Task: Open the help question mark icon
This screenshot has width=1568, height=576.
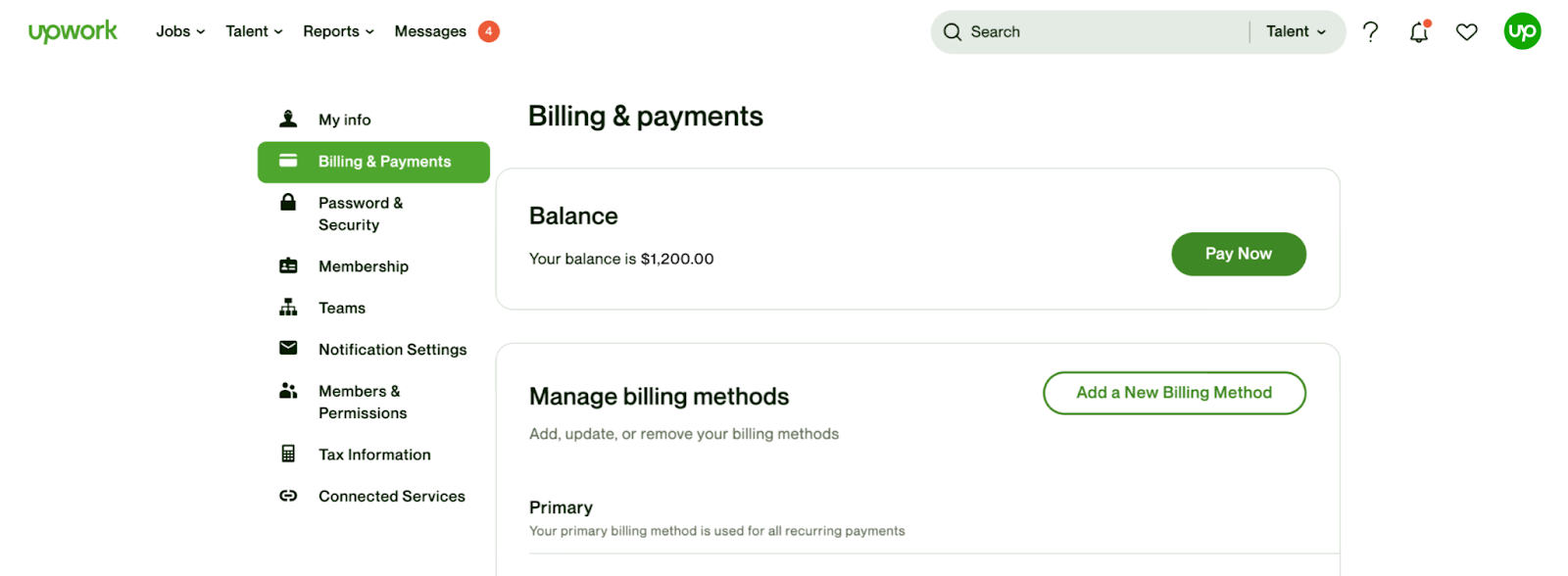Action: pyautogui.click(x=1370, y=31)
